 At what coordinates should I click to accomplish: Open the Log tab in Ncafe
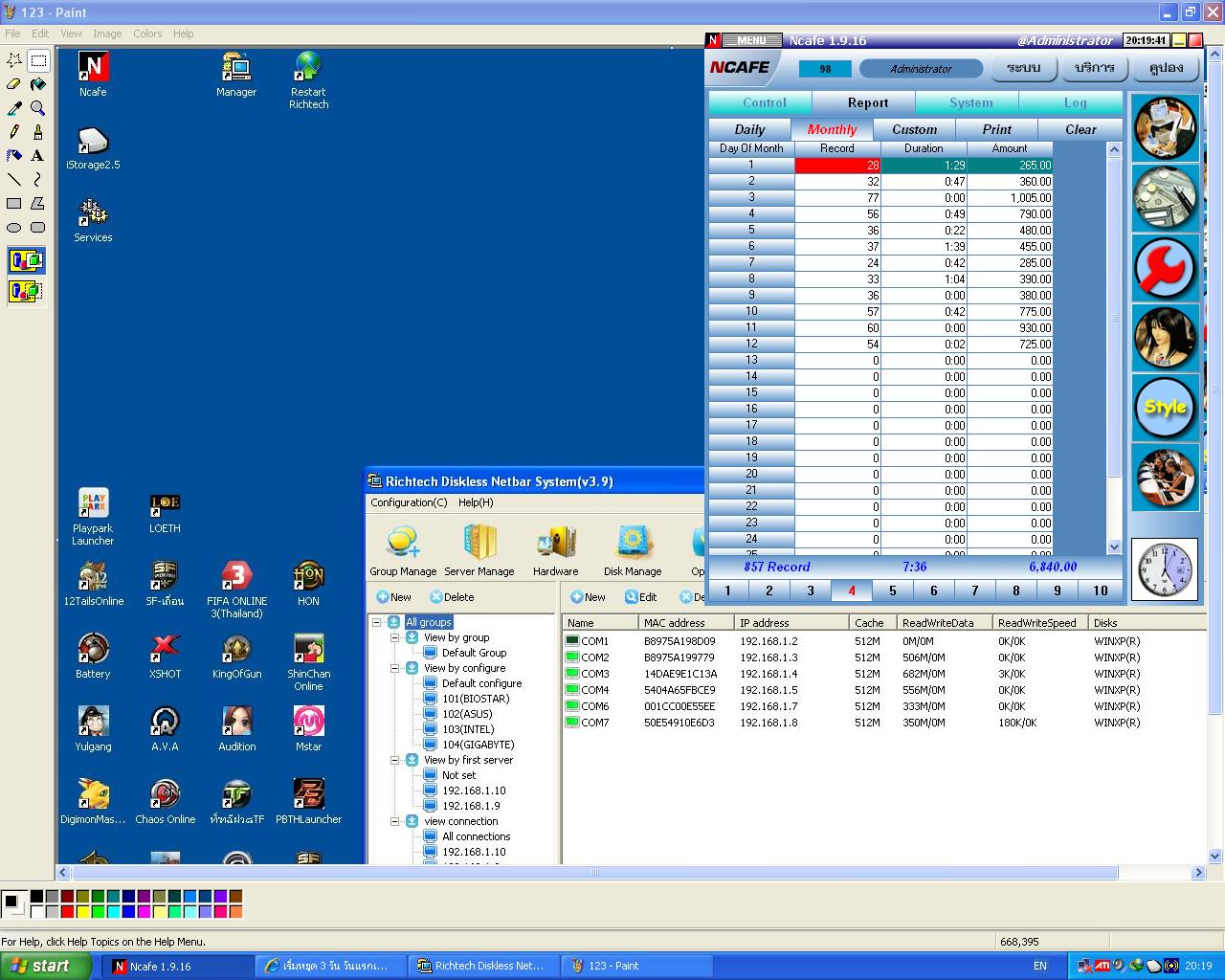coord(1075,102)
